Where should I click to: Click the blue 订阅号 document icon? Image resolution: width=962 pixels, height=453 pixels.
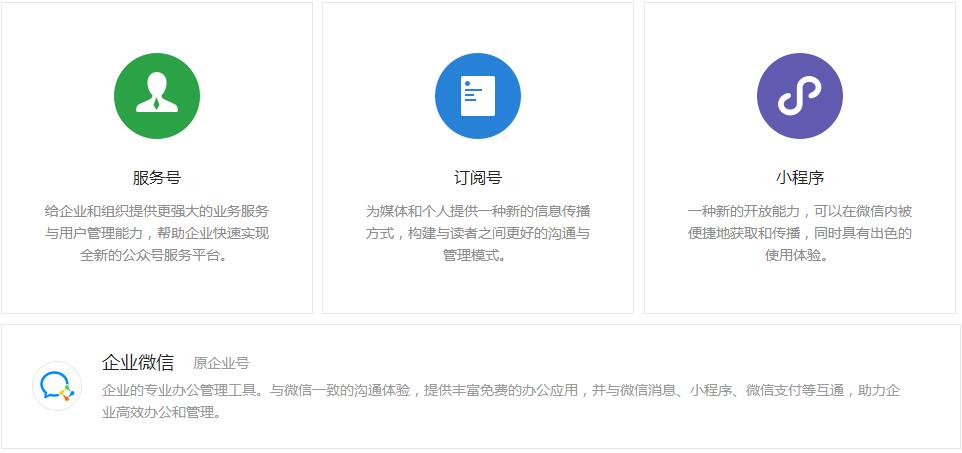477,96
